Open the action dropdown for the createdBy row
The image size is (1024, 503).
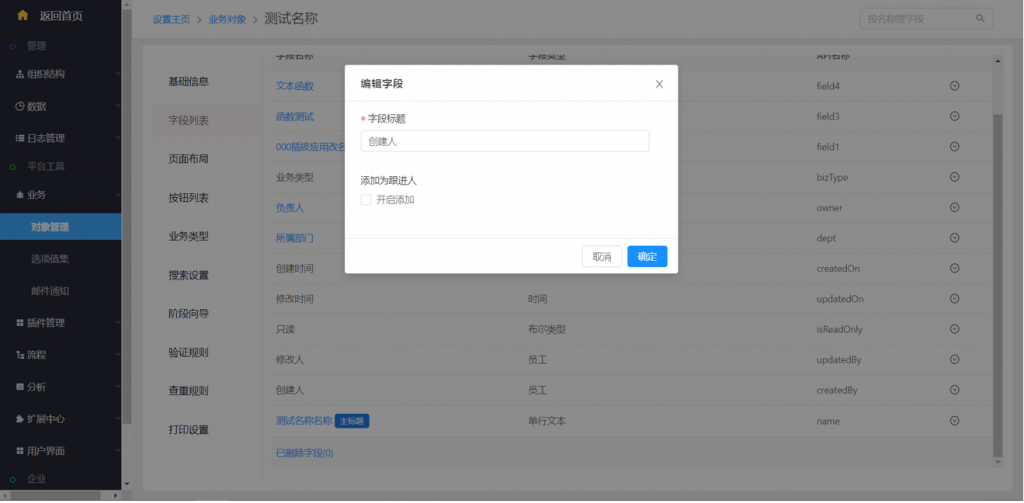tap(954, 390)
